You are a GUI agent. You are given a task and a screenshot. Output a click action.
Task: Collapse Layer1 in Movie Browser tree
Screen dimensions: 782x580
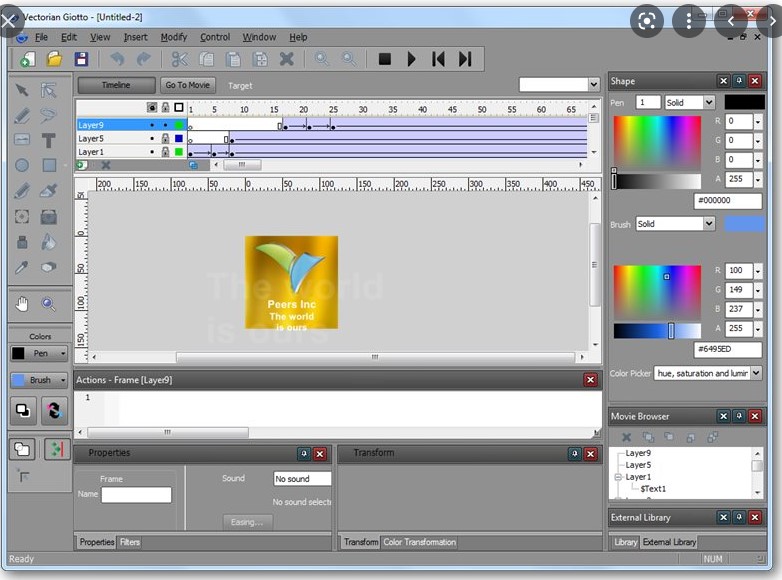tap(618, 477)
